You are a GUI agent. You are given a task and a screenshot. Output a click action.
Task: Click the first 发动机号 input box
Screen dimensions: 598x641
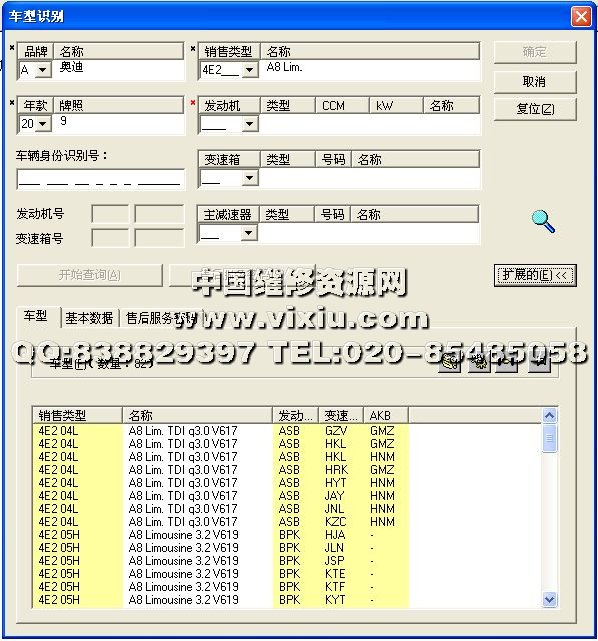[110, 214]
